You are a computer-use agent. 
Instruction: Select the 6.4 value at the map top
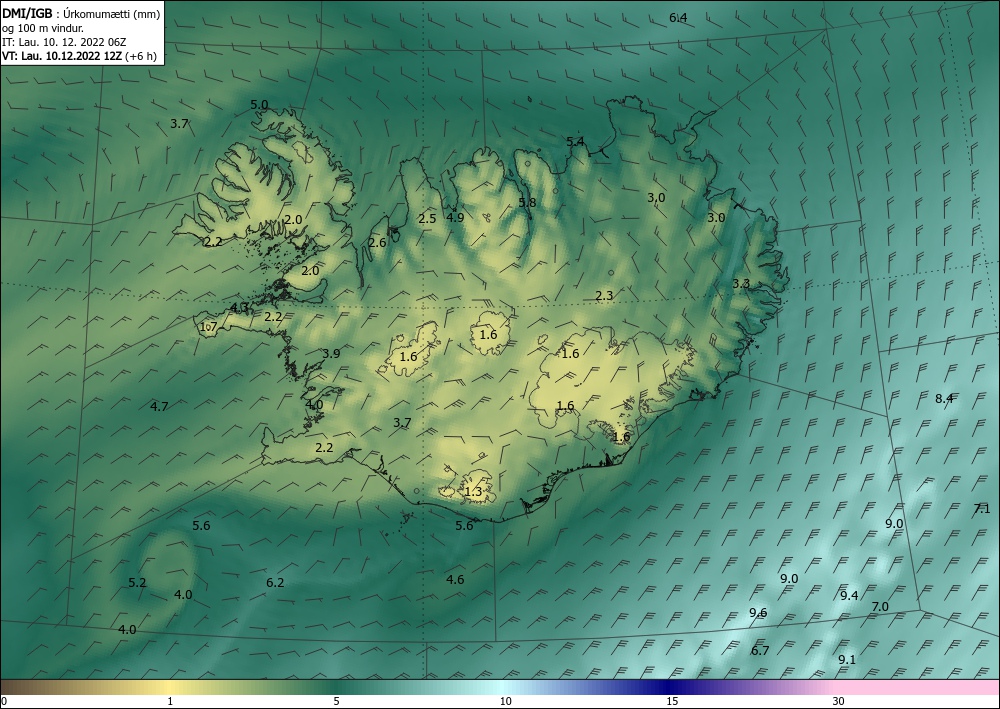[x=678, y=18]
